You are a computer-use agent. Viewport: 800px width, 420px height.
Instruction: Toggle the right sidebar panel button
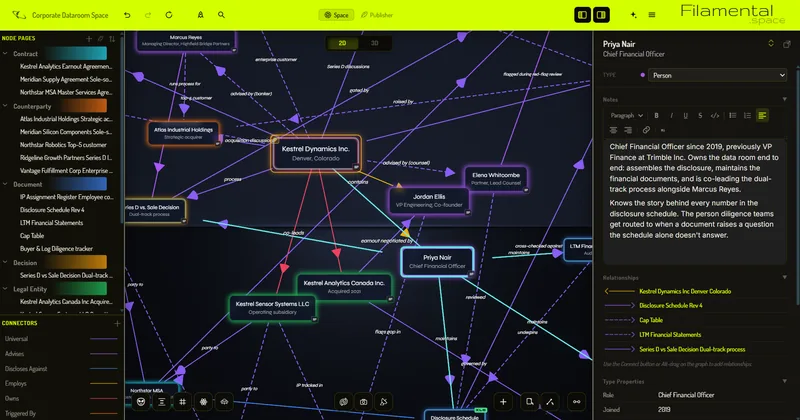602,15
